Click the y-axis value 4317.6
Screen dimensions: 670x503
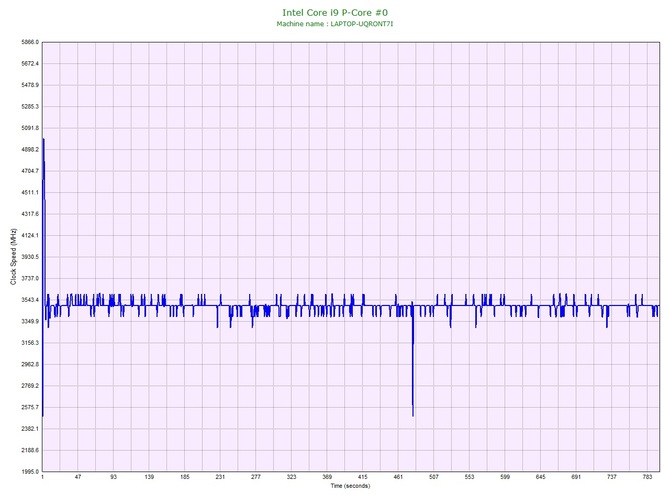click(x=30, y=214)
